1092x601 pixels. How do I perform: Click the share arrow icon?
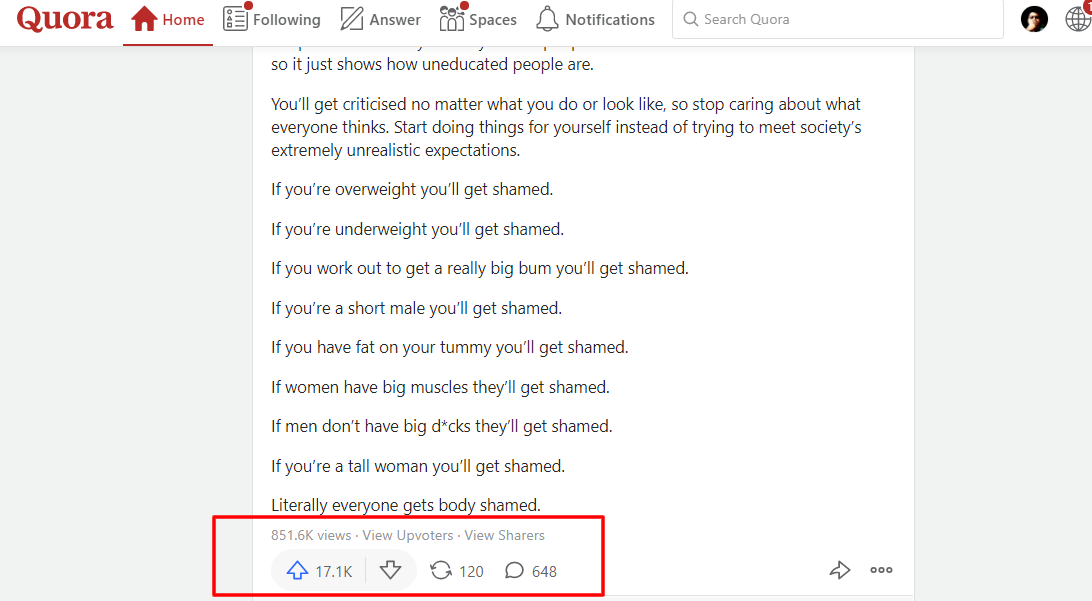tap(840, 569)
